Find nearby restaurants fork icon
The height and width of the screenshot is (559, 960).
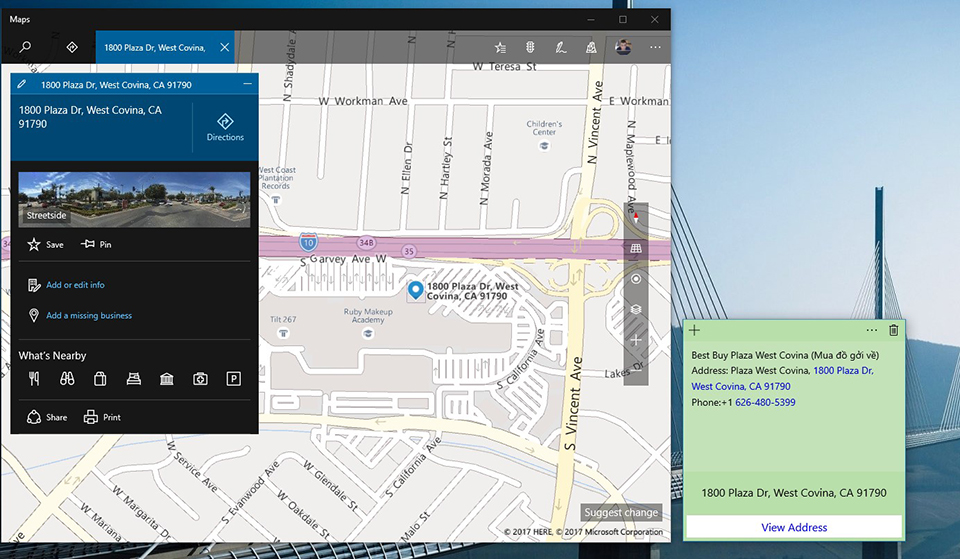click(34, 379)
